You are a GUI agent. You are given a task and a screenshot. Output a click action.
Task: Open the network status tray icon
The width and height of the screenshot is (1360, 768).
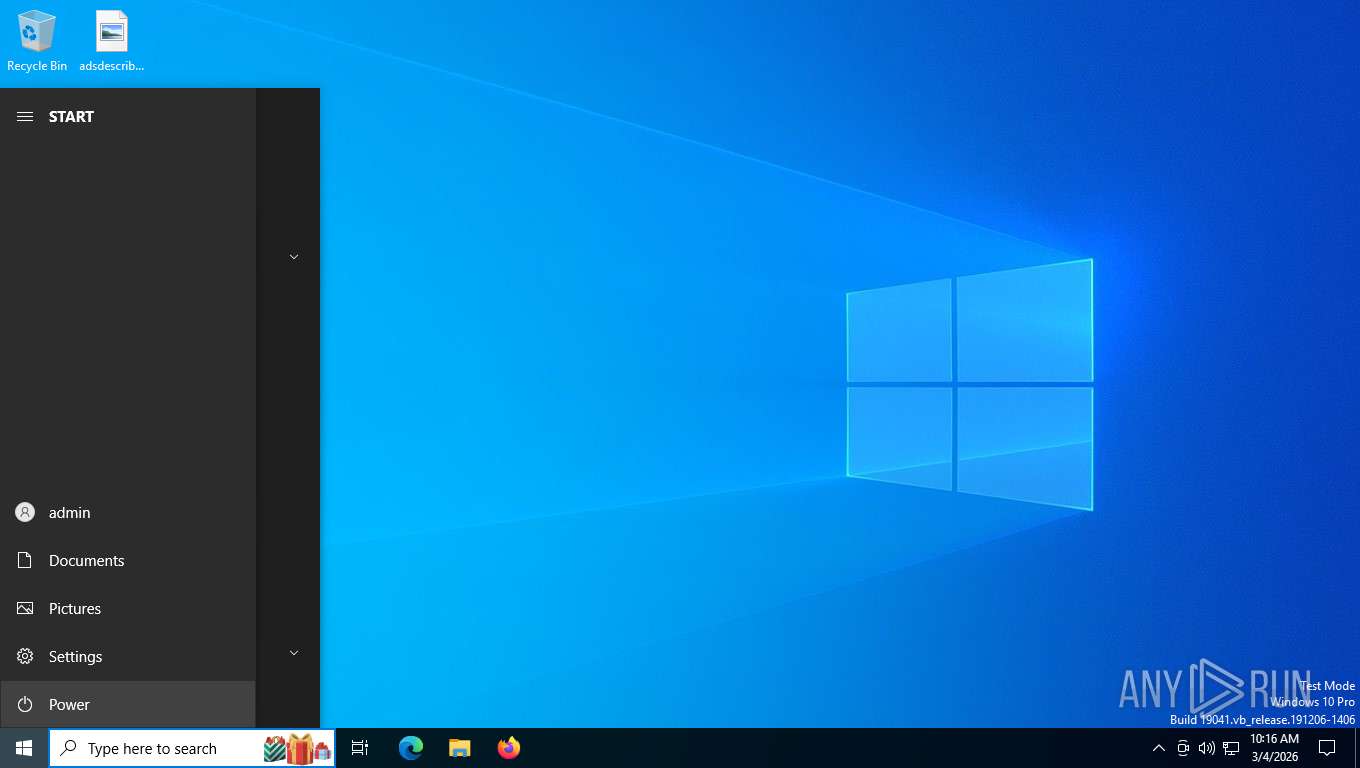pyautogui.click(x=1231, y=748)
